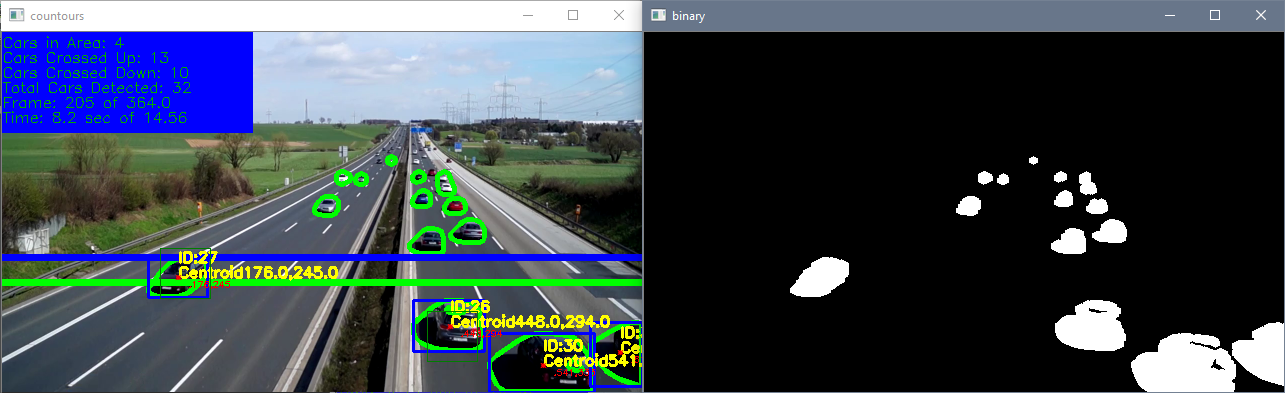Click the ID:30 tracked car label
The image size is (1285, 393).
pyautogui.click(x=563, y=345)
